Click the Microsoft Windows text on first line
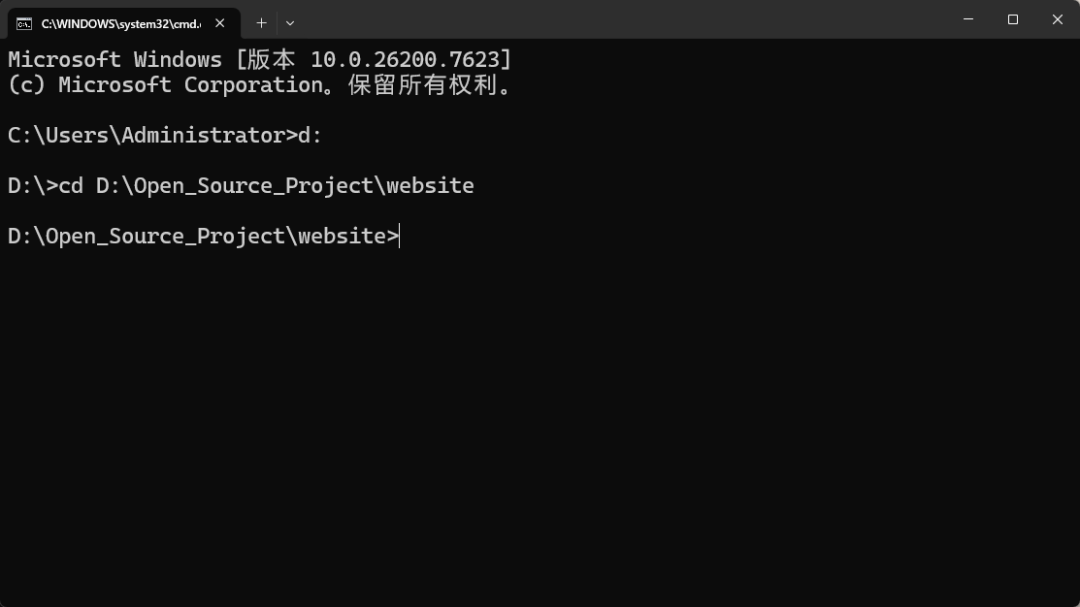Screen dimensions: 1080x607 point(114,60)
